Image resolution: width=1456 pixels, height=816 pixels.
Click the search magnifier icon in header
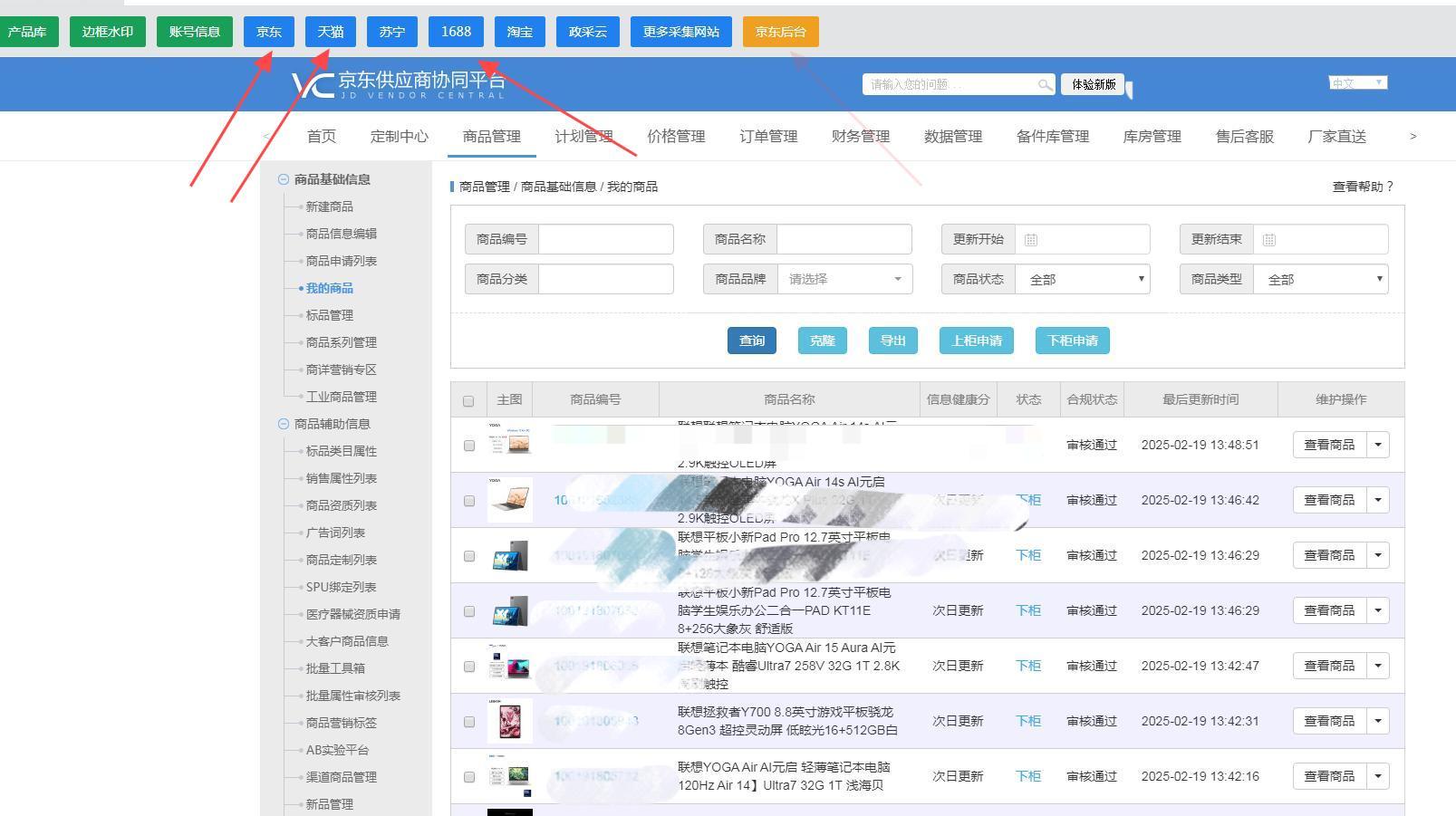coord(1045,85)
